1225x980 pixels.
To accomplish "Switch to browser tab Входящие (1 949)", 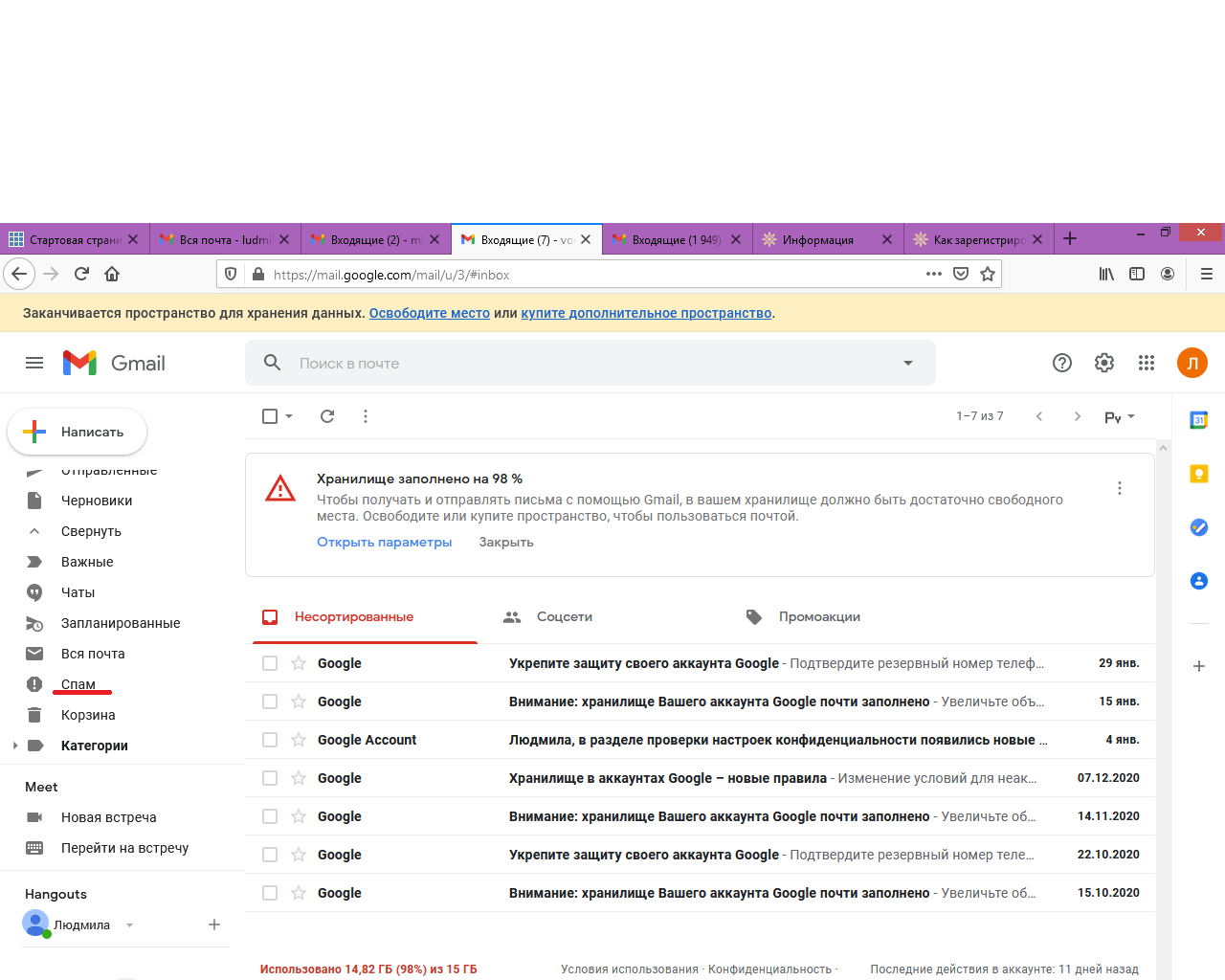I will coord(677,239).
